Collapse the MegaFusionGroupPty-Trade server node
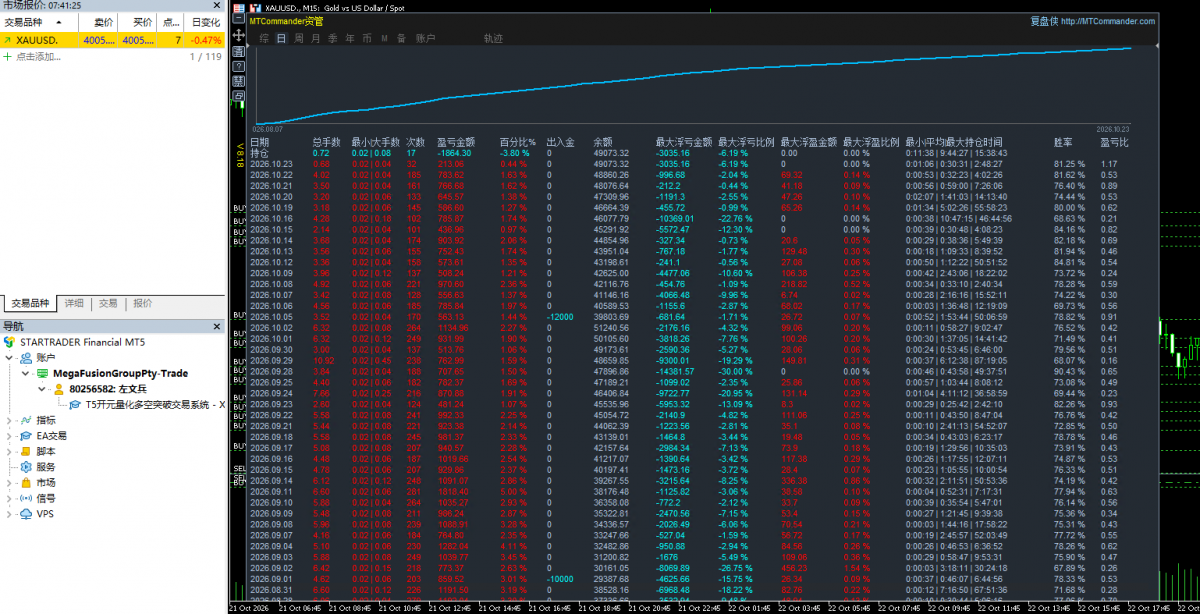Viewport: 1200px width, 614px height. pos(26,373)
